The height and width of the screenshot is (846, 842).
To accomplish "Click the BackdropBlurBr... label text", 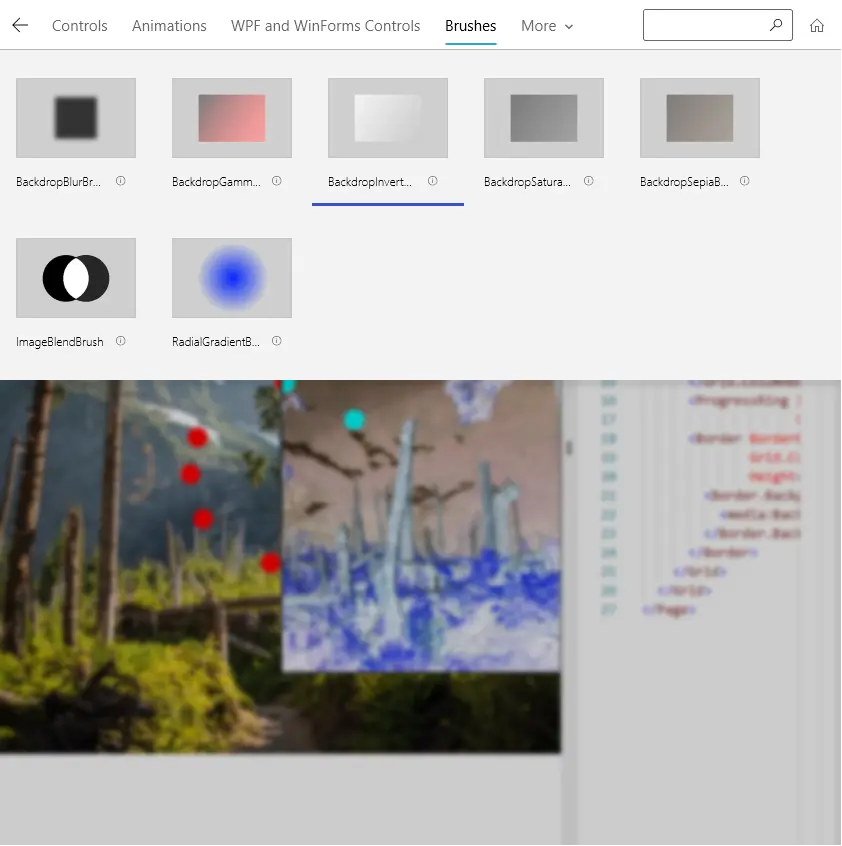I will point(58,182).
